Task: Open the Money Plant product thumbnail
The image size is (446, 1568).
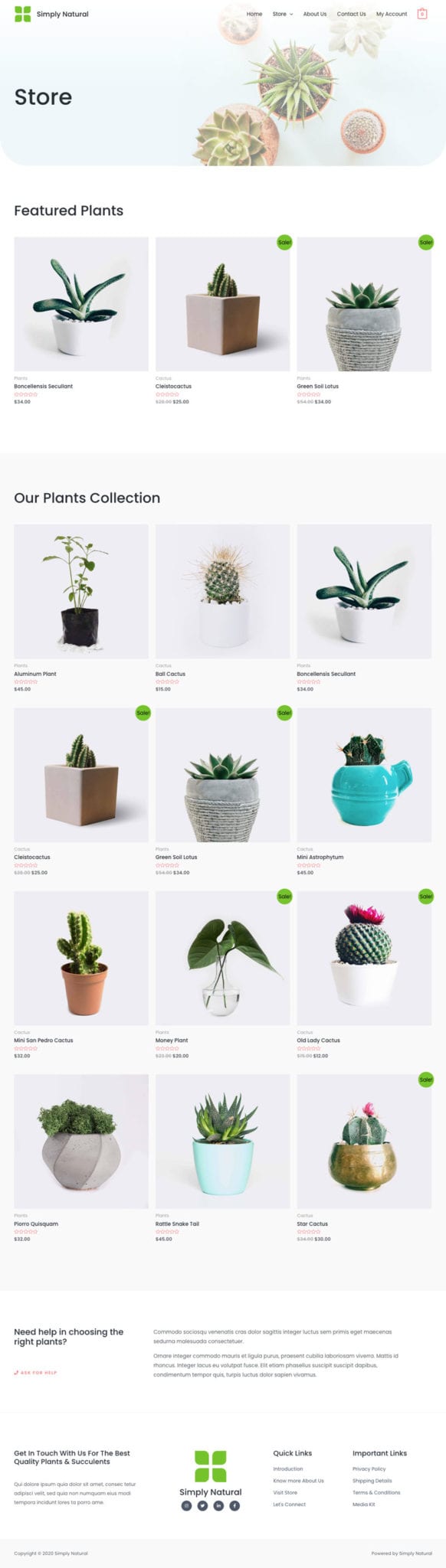Action: (x=223, y=958)
